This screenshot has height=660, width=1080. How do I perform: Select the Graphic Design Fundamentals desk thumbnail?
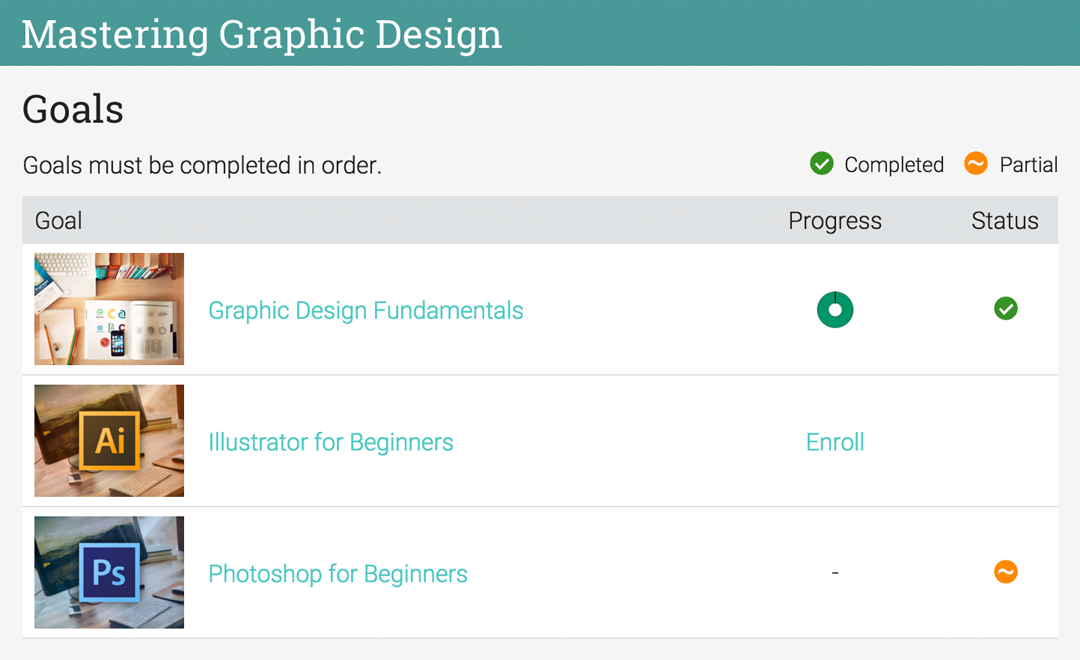109,309
